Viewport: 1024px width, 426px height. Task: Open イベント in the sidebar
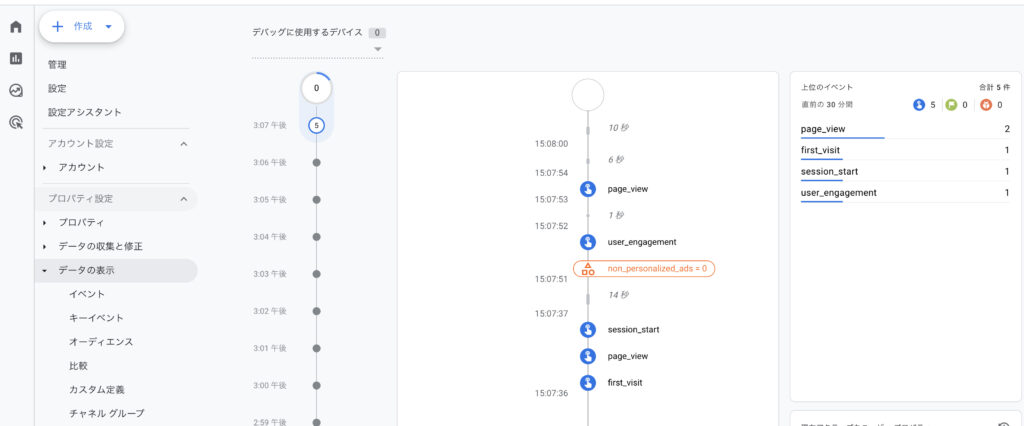pyautogui.click(x=87, y=294)
